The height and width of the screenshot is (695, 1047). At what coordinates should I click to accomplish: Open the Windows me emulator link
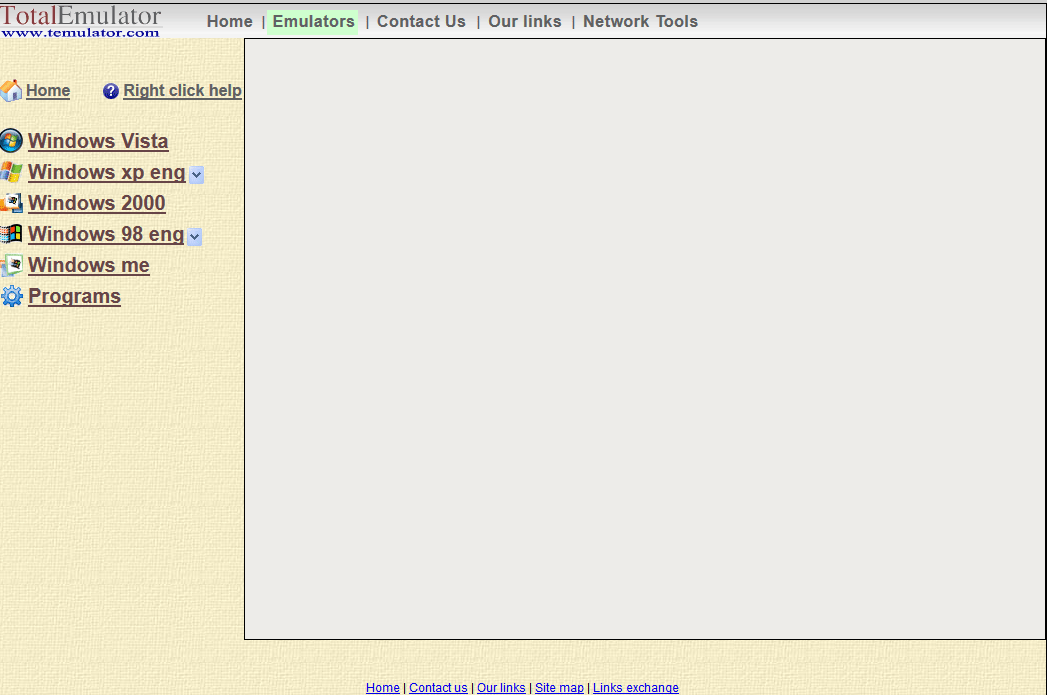[x=89, y=265]
